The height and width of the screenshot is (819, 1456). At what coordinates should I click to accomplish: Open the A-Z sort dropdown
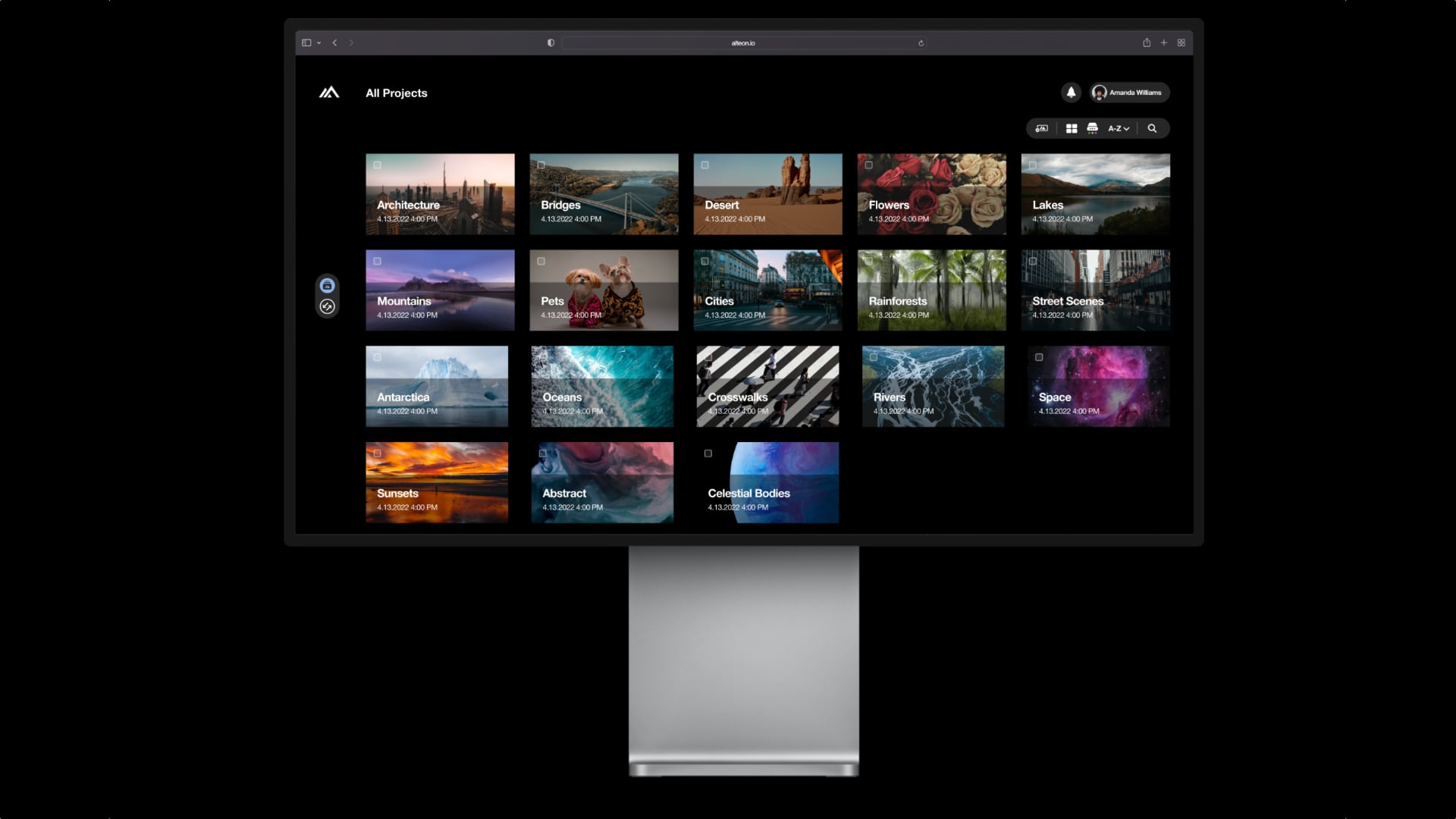click(x=1119, y=129)
